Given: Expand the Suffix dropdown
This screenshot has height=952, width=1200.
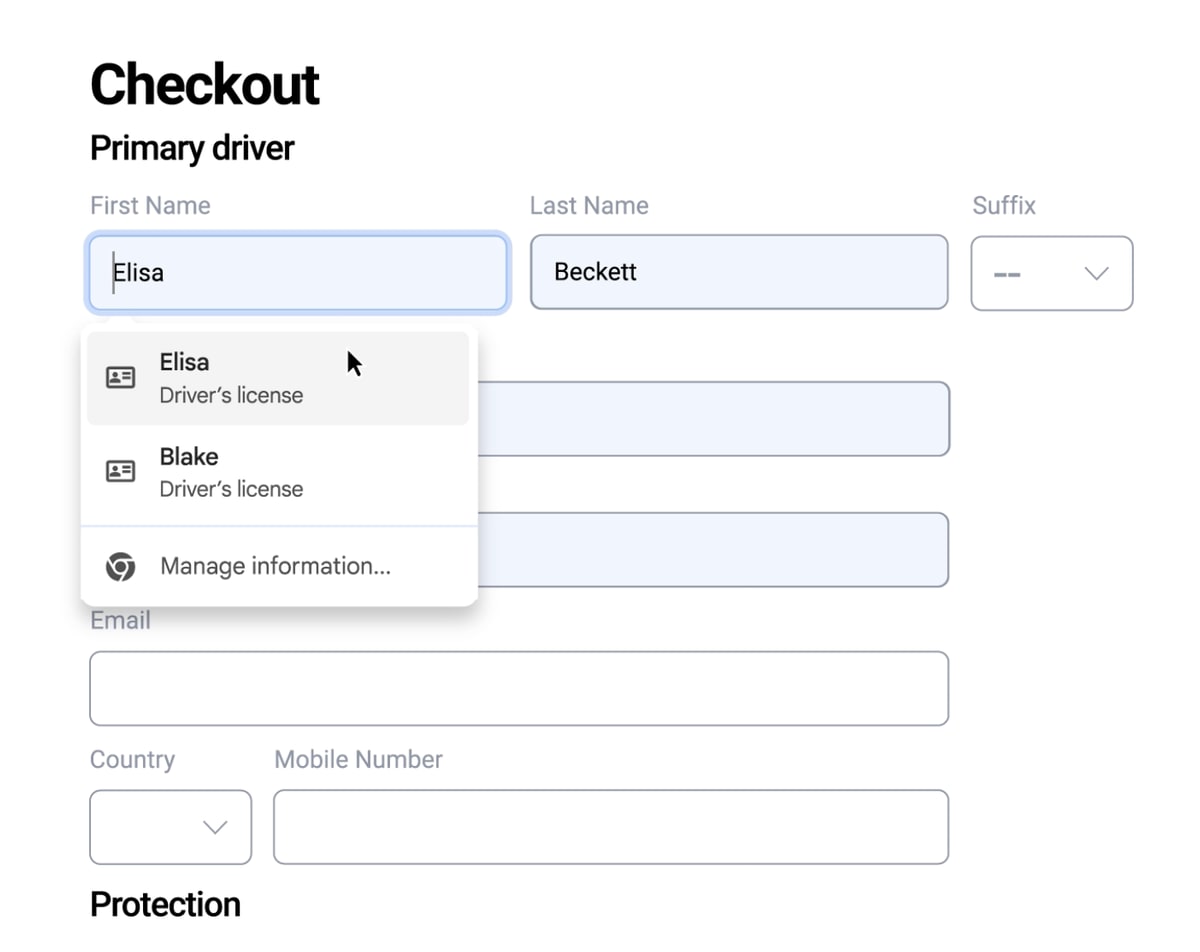Looking at the screenshot, I should point(1051,273).
